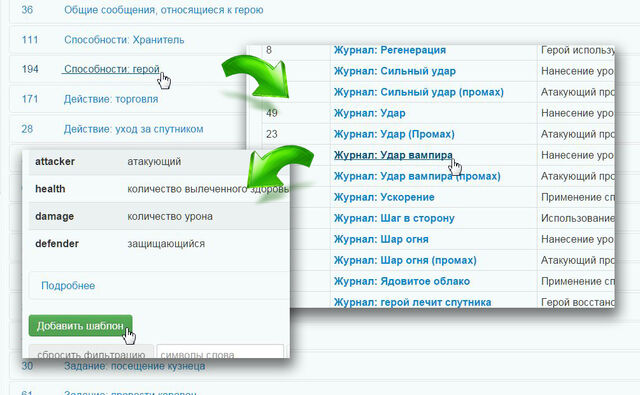Open 'Журнал: Ядовитое облако' link
Viewport: 640px width, 395px height.
402,282
